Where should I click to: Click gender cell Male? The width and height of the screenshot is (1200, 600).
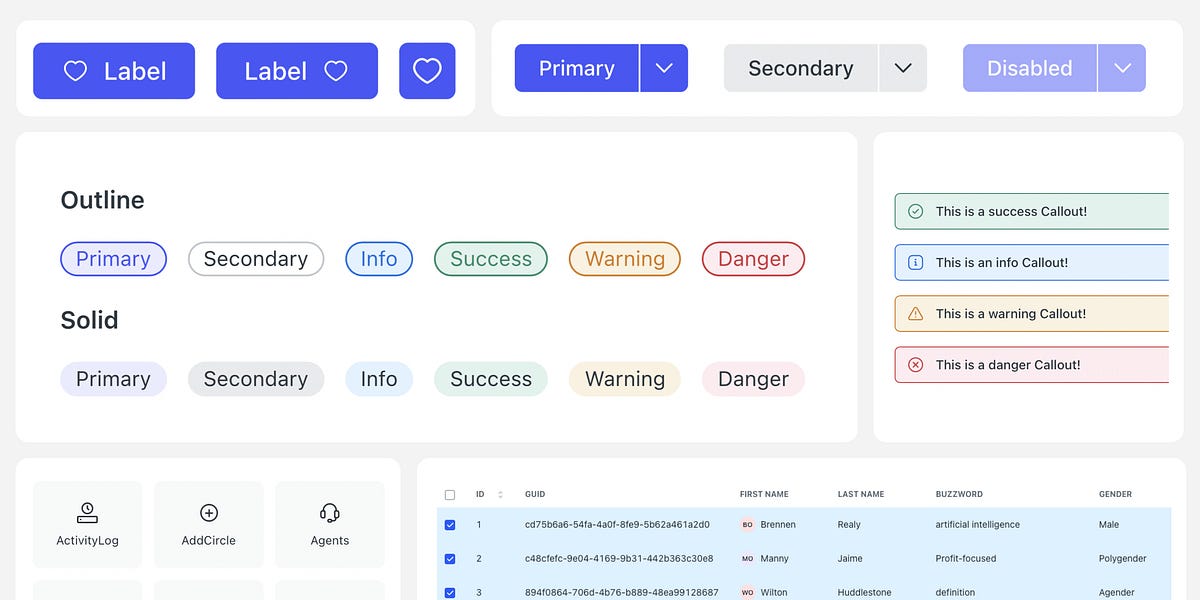pos(1109,525)
